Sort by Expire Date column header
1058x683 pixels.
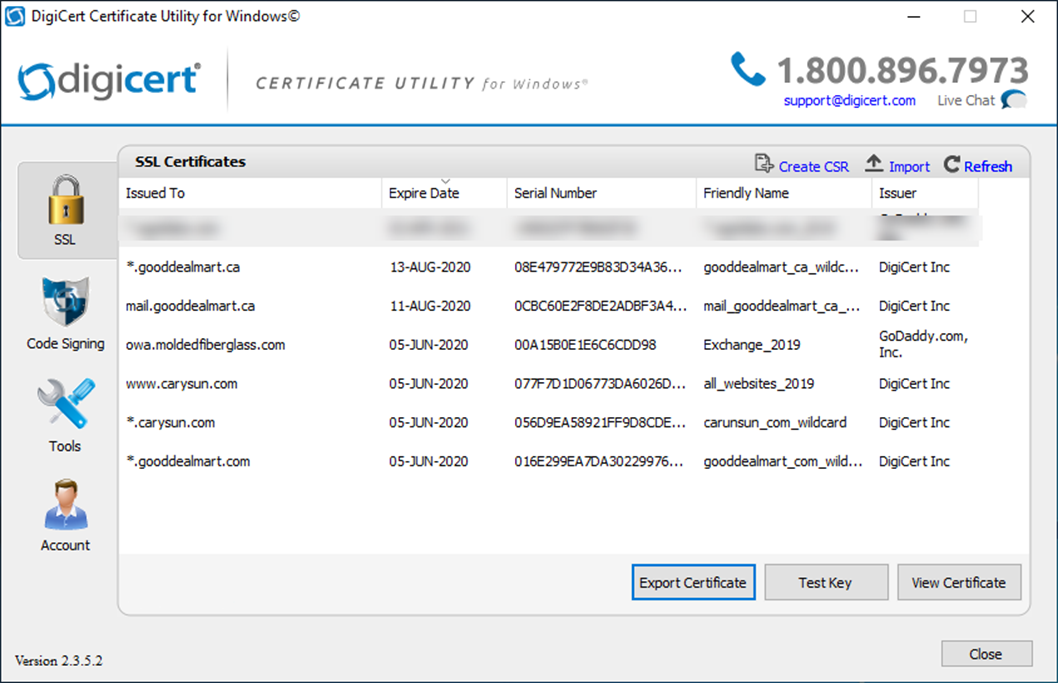coord(444,193)
